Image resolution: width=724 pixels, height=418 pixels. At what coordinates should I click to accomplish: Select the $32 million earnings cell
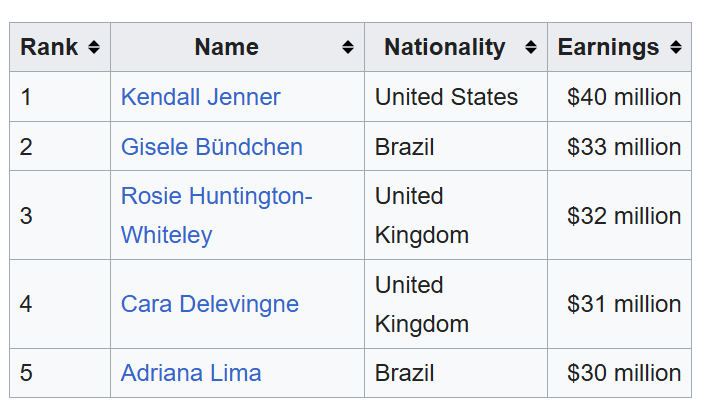coord(619,215)
